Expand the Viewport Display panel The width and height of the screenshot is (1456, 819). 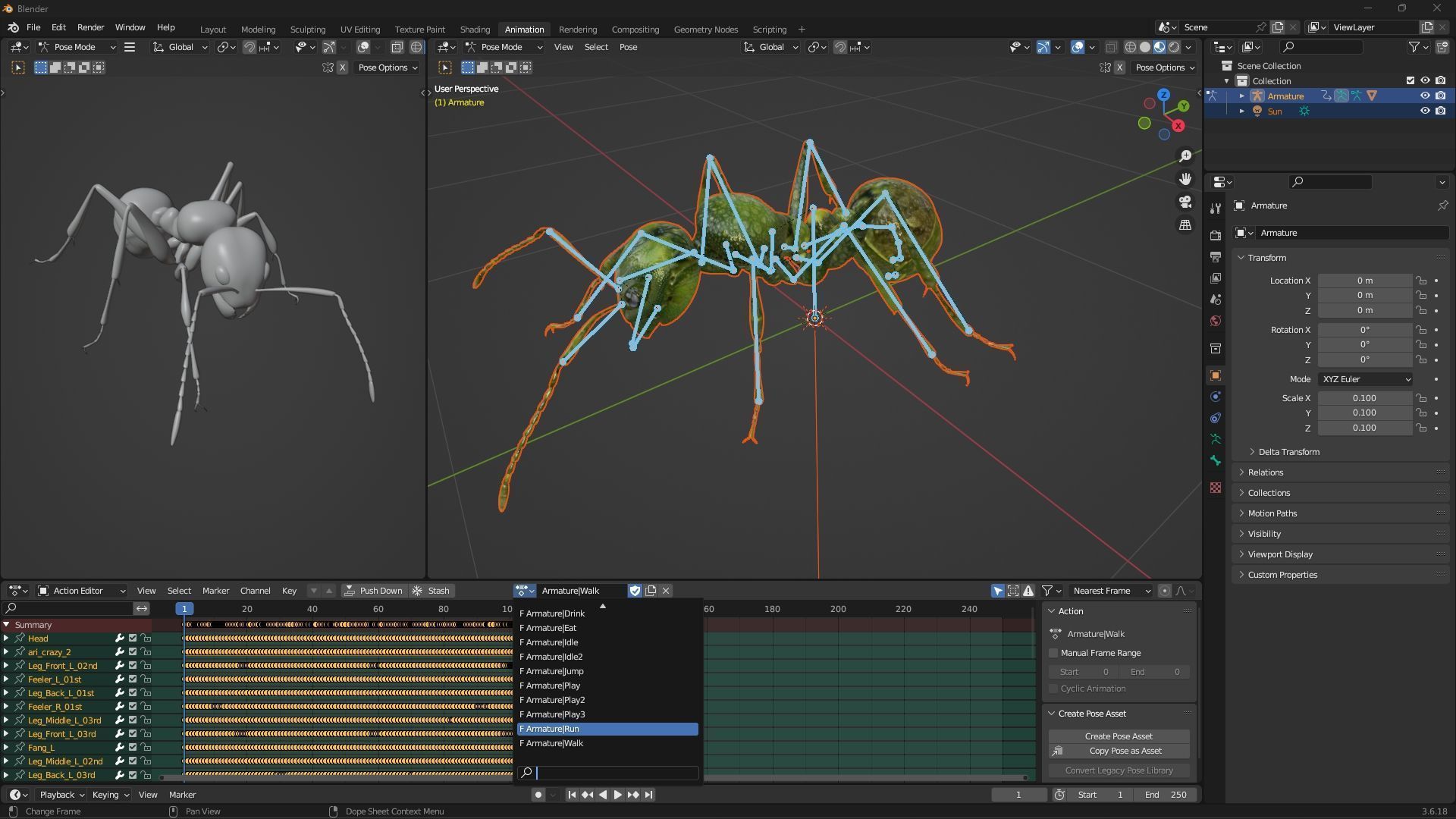point(1279,554)
